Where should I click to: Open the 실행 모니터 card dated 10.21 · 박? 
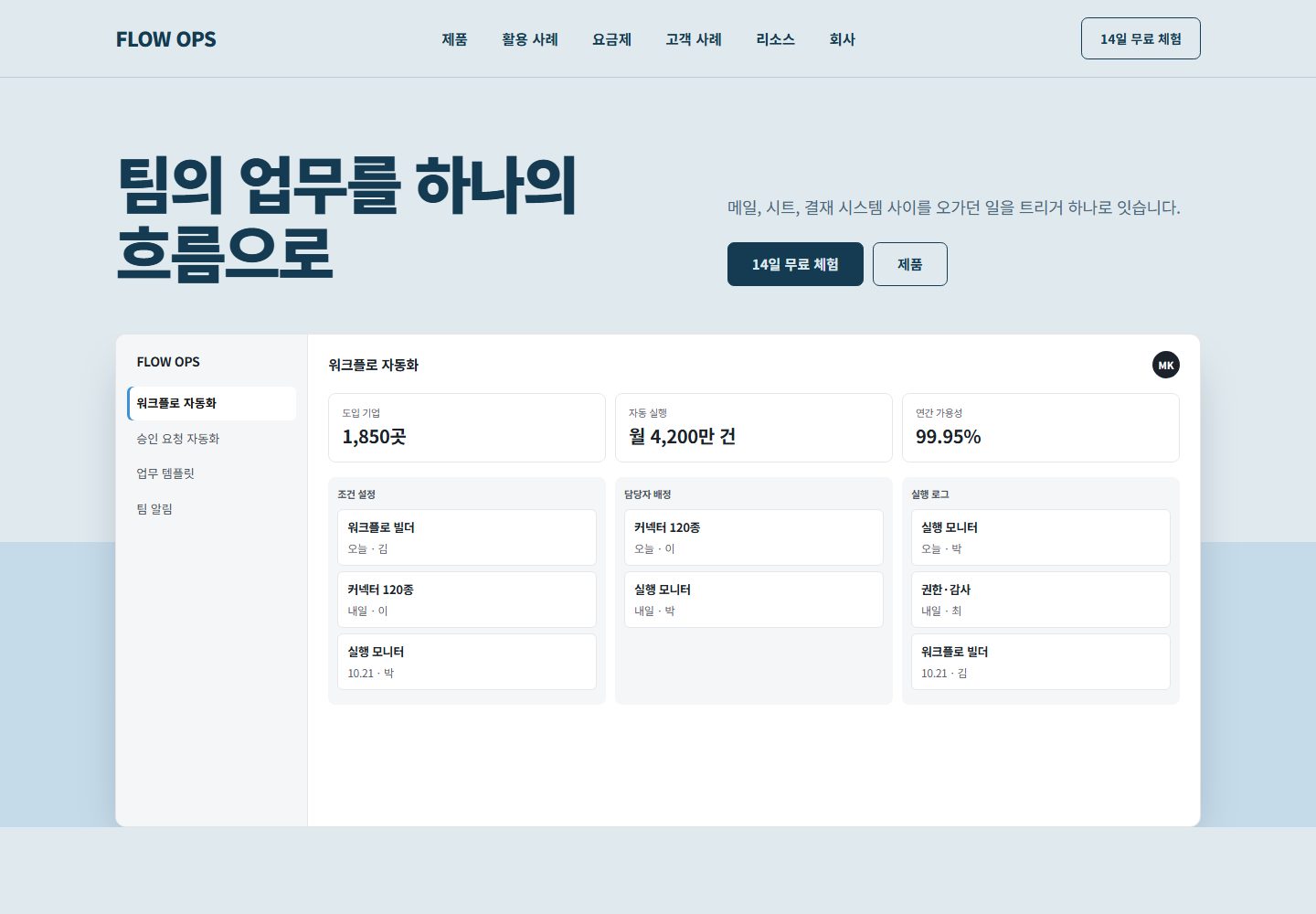tap(467, 662)
